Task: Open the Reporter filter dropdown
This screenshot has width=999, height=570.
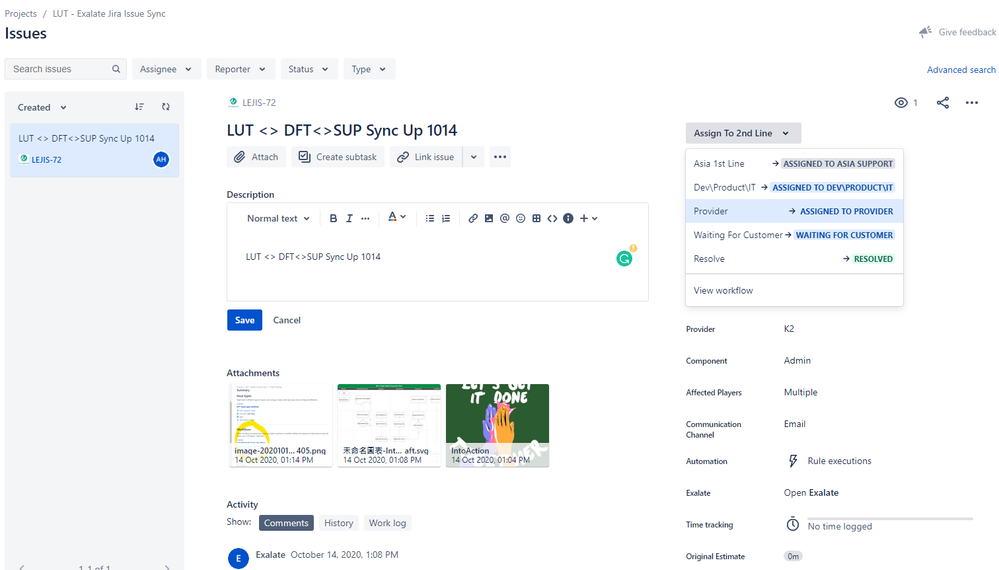Action: pyautogui.click(x=240, y=69)
